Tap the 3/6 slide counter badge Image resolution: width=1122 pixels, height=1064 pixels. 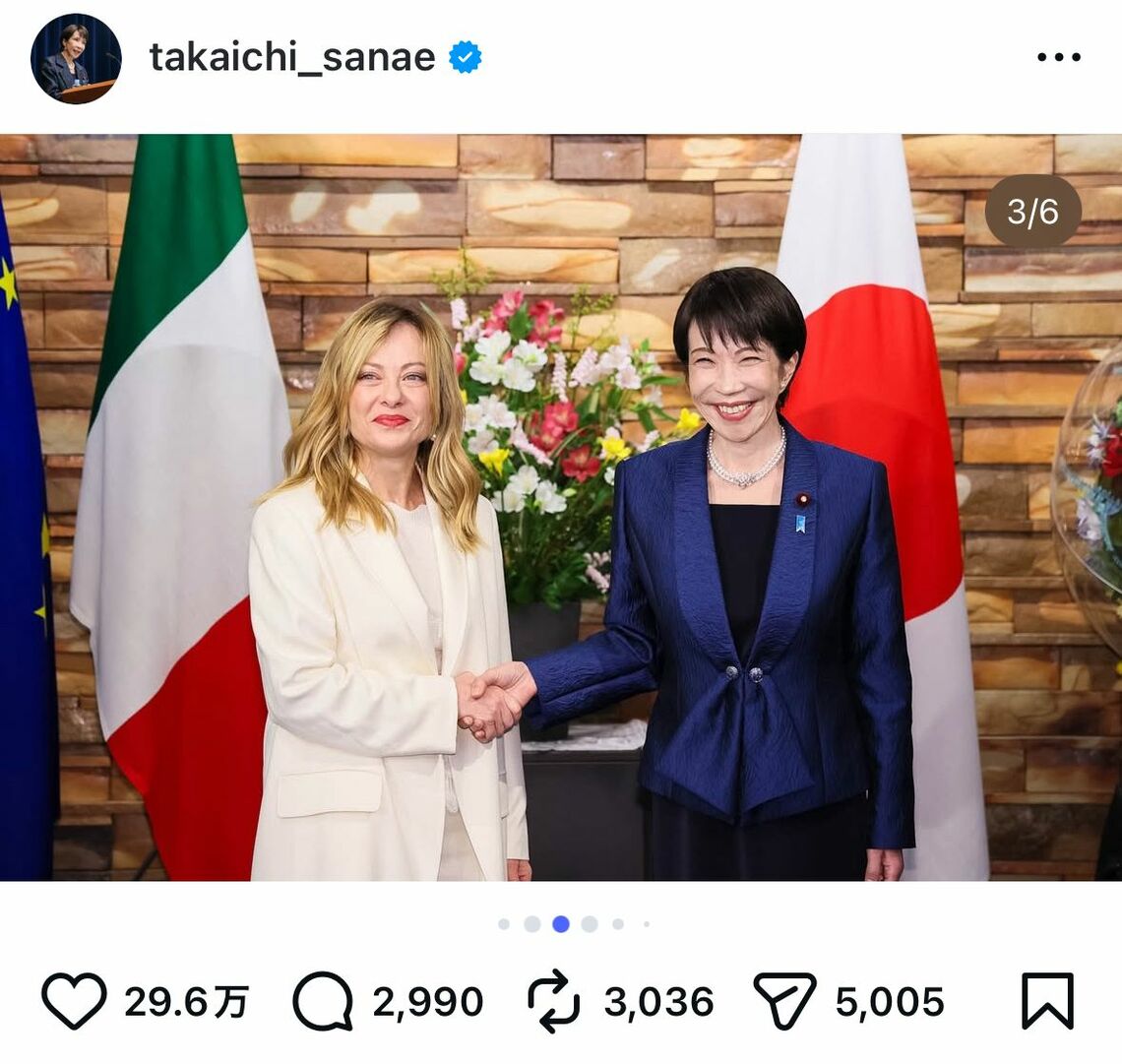[x=1032, y=211]
